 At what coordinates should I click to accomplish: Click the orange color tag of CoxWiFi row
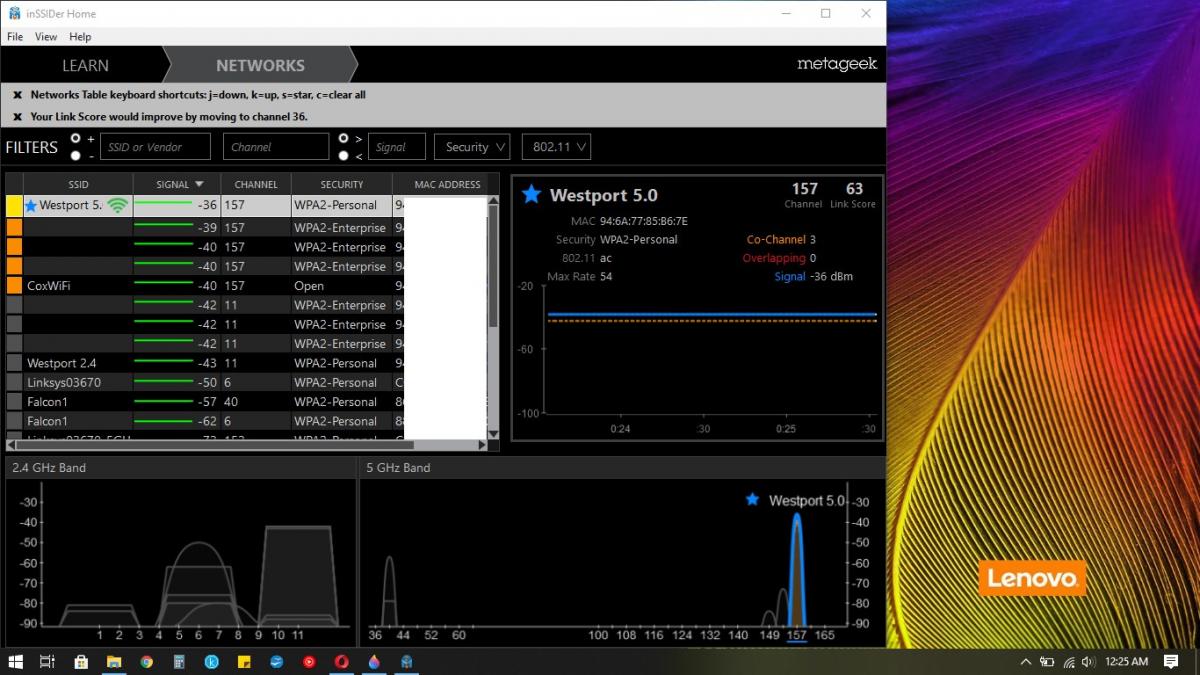coord(14,285)
